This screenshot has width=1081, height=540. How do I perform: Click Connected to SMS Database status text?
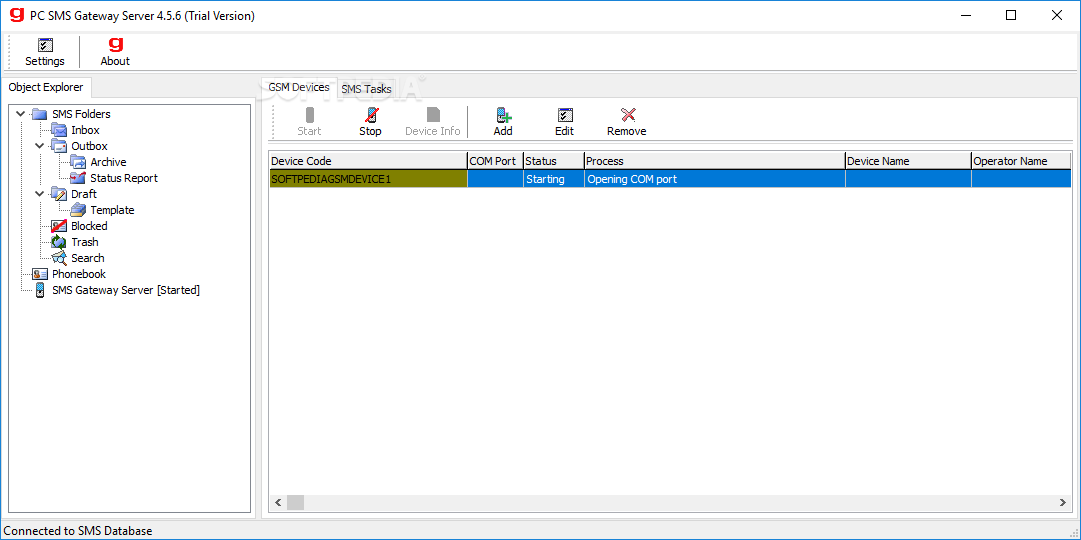pos(78,531)
